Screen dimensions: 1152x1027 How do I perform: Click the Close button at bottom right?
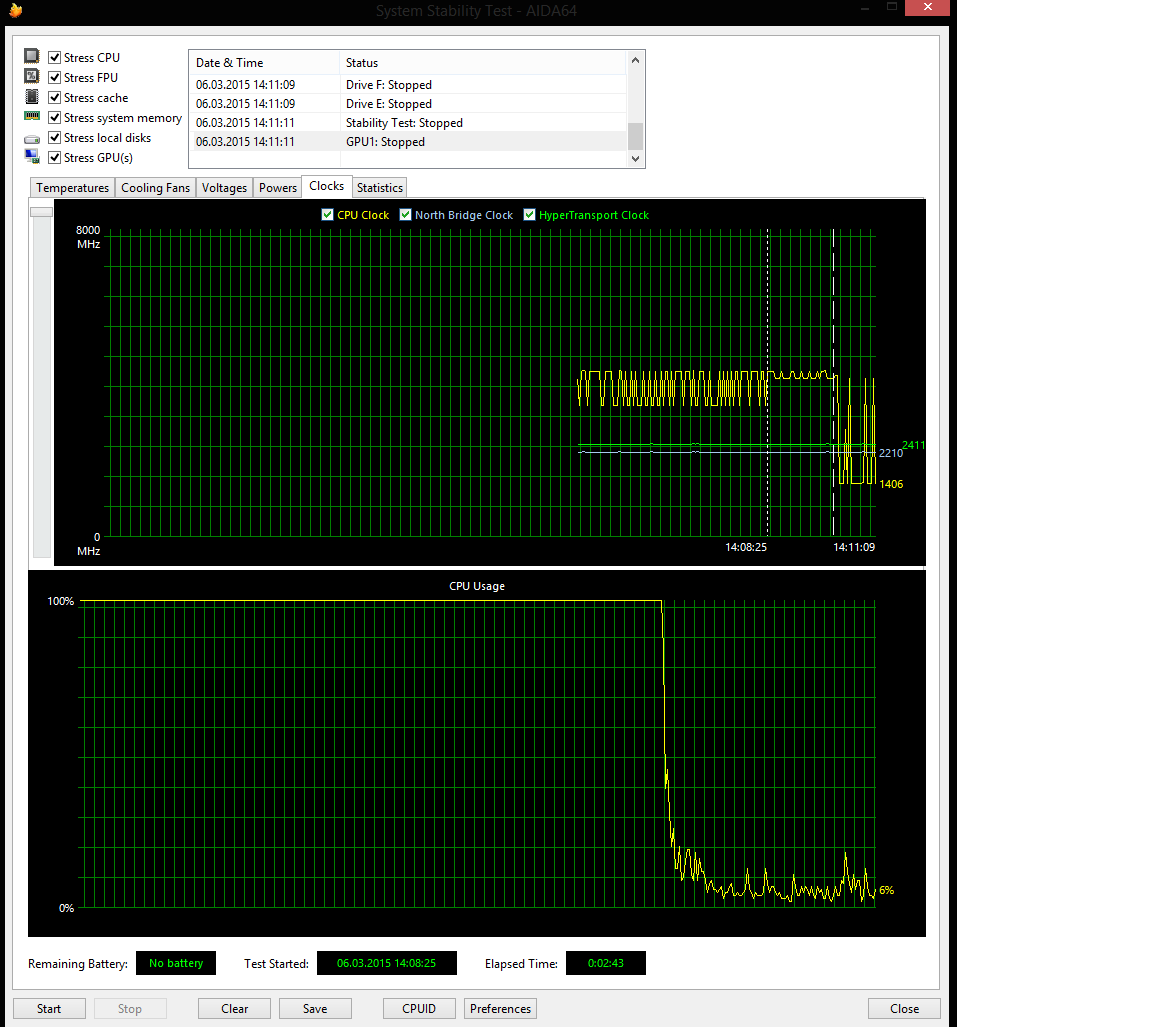click(904, 1009)
